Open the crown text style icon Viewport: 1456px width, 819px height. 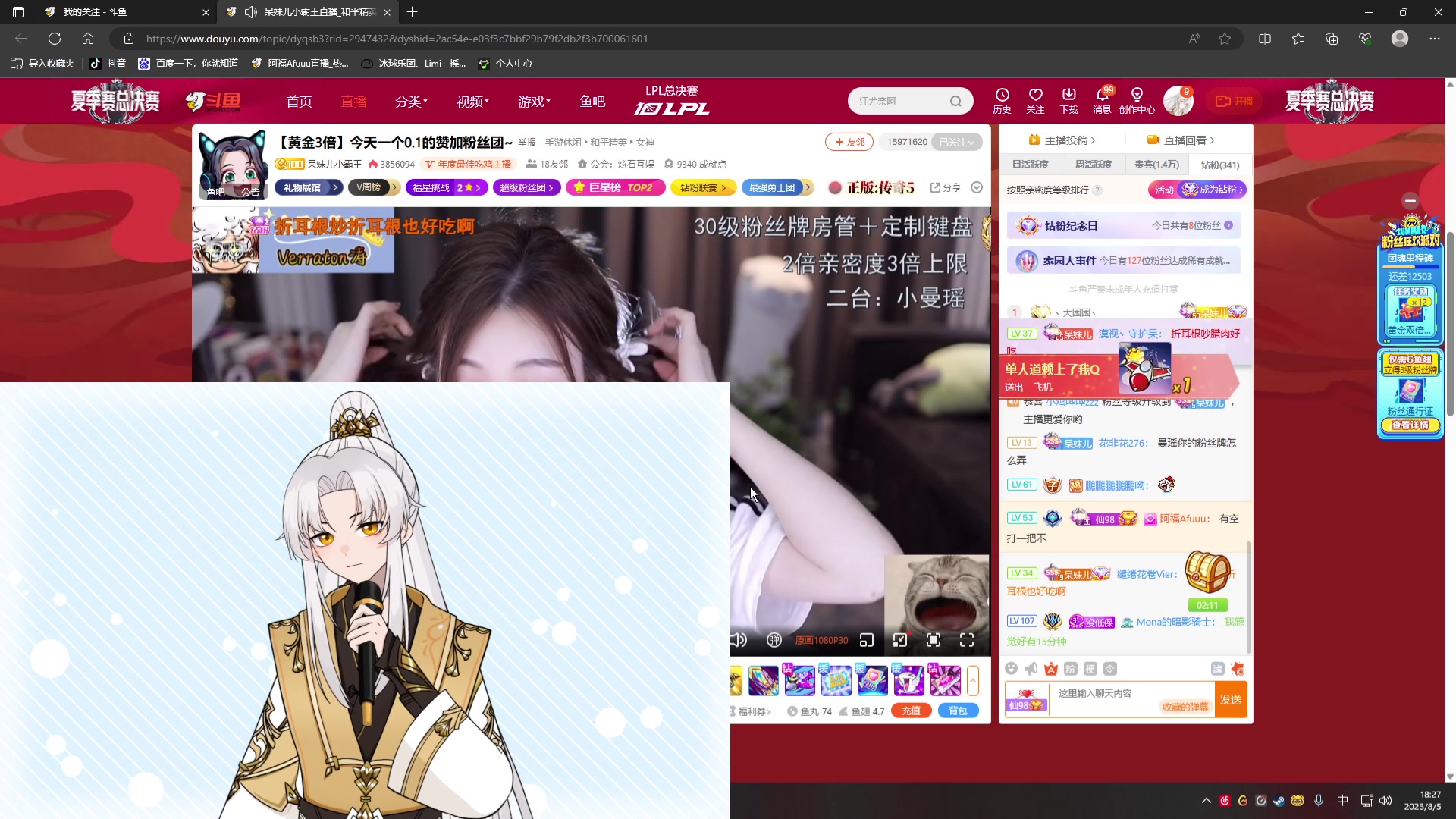tap(1051, 668)
